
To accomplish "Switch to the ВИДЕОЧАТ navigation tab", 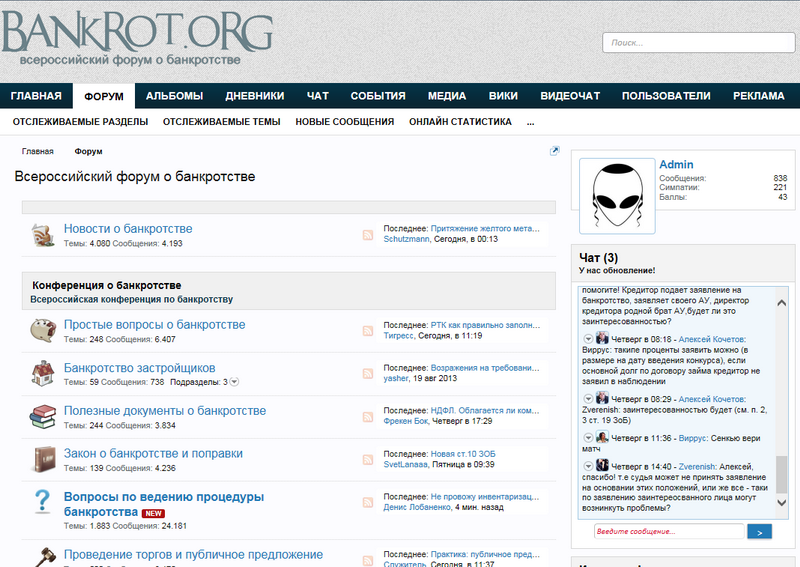I will click(x=570, y=96).
